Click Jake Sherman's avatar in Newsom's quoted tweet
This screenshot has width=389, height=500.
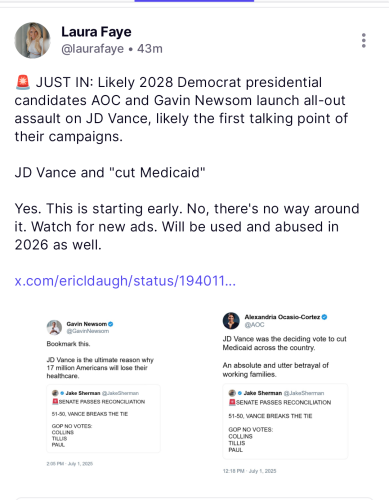point(55,393)
